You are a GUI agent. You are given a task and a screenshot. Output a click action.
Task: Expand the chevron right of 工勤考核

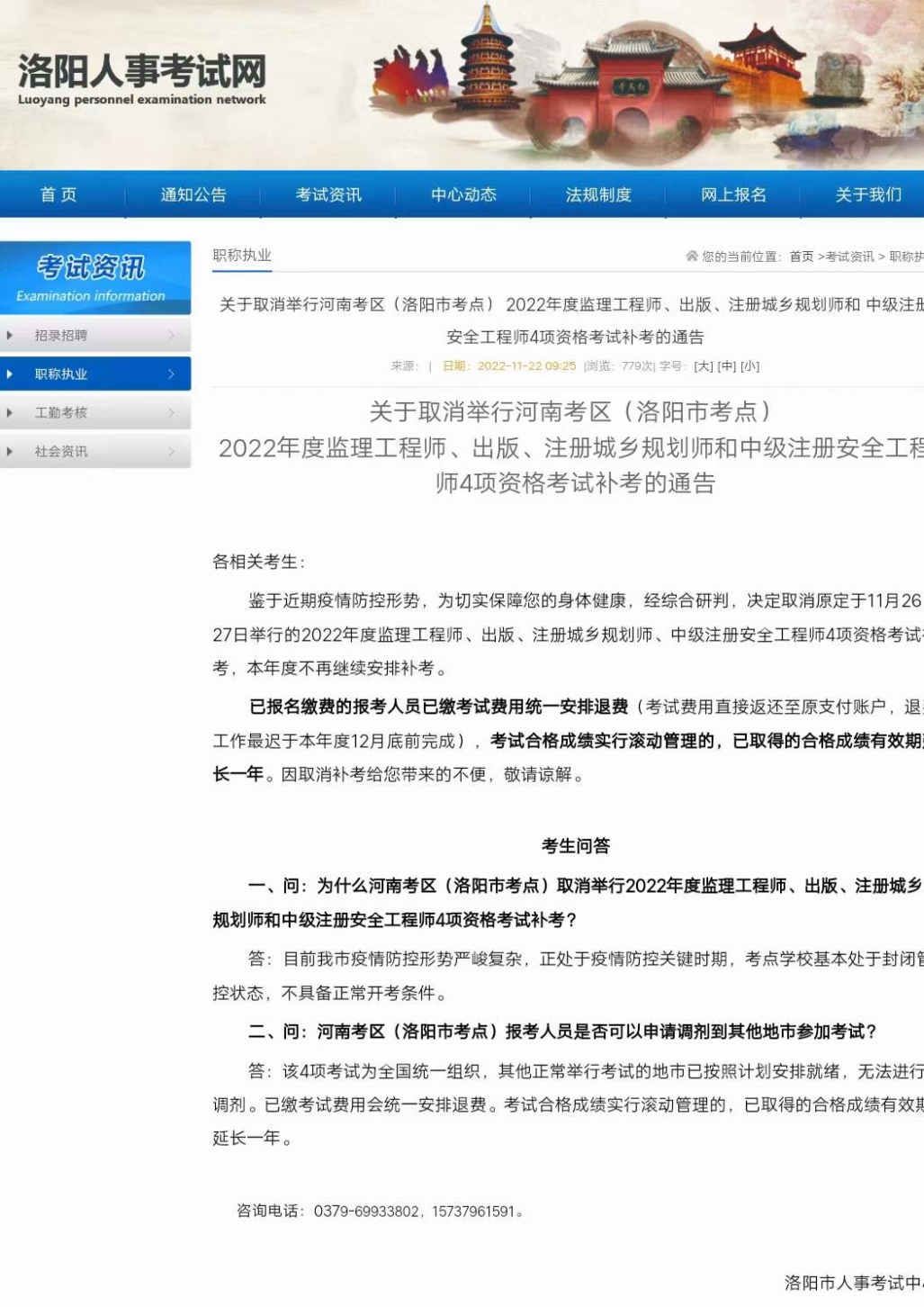171,413
